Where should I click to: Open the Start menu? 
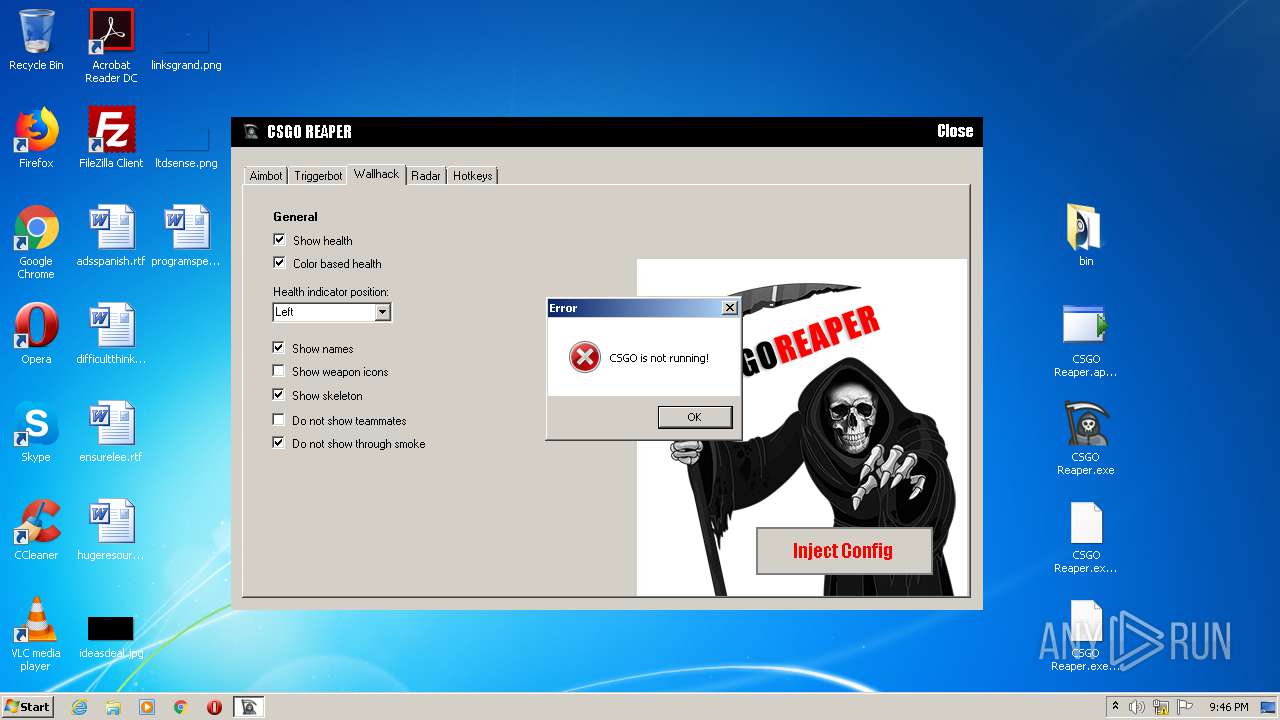click(x=28, y=707)
